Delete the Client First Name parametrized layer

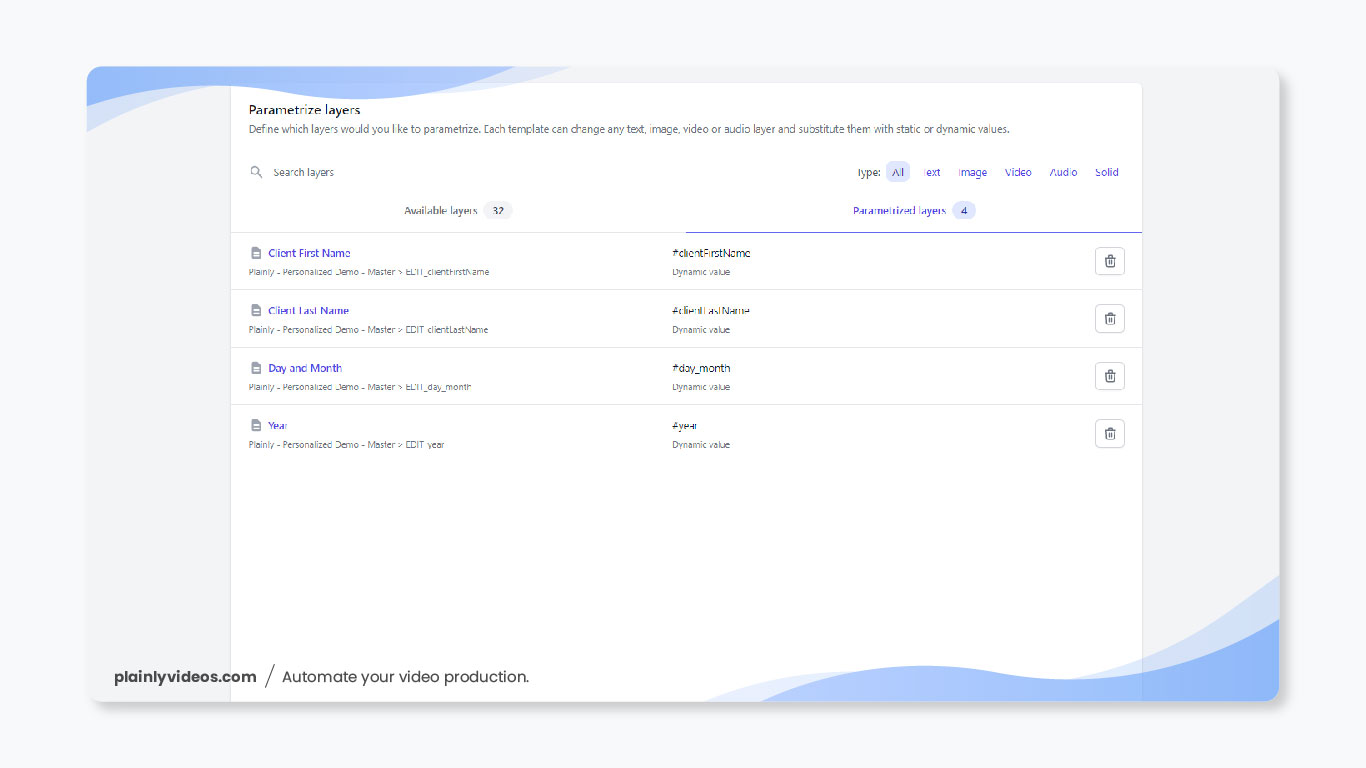[x=1109, y=261]
